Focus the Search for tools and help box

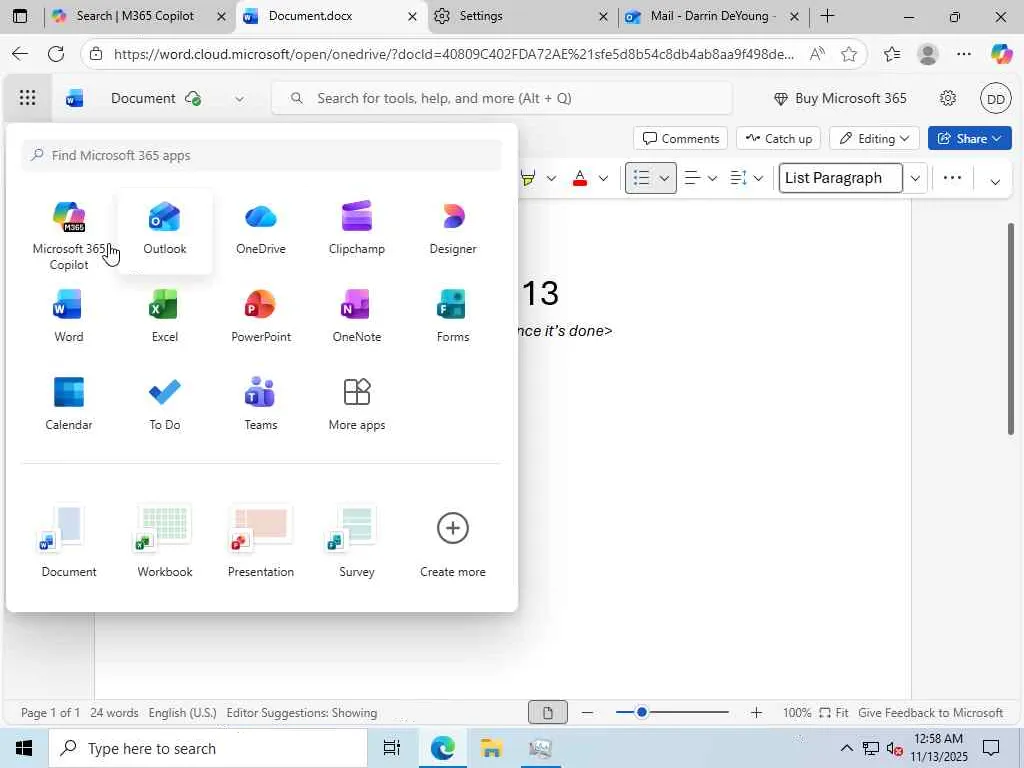tap(502, 99)
